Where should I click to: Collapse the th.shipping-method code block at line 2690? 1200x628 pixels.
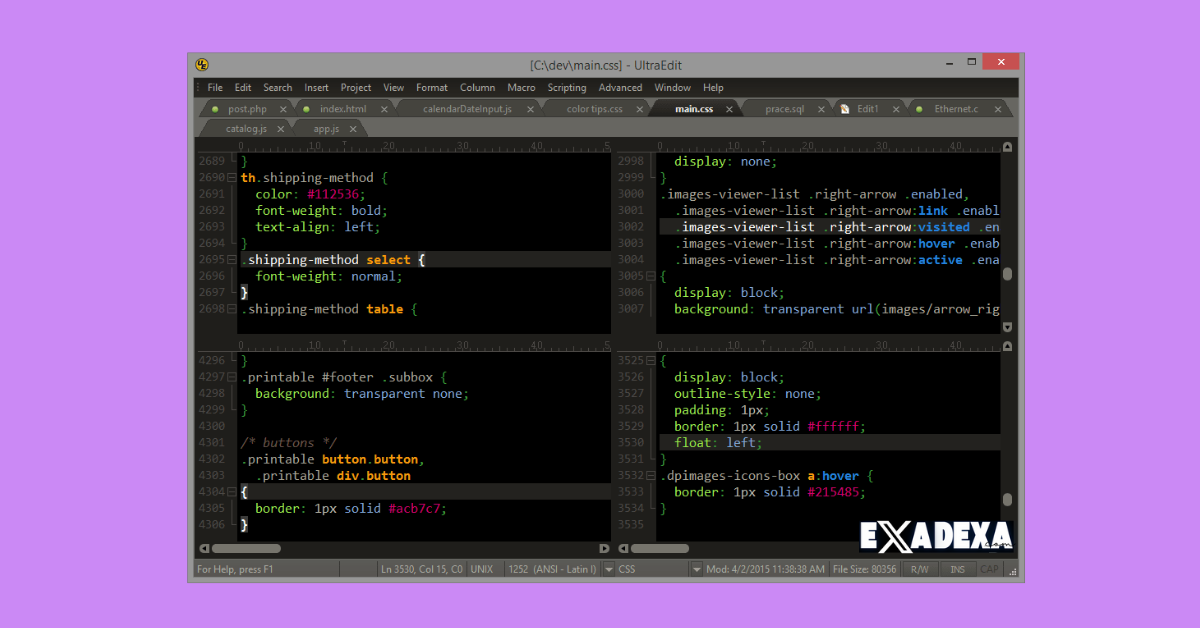point(232,178)
